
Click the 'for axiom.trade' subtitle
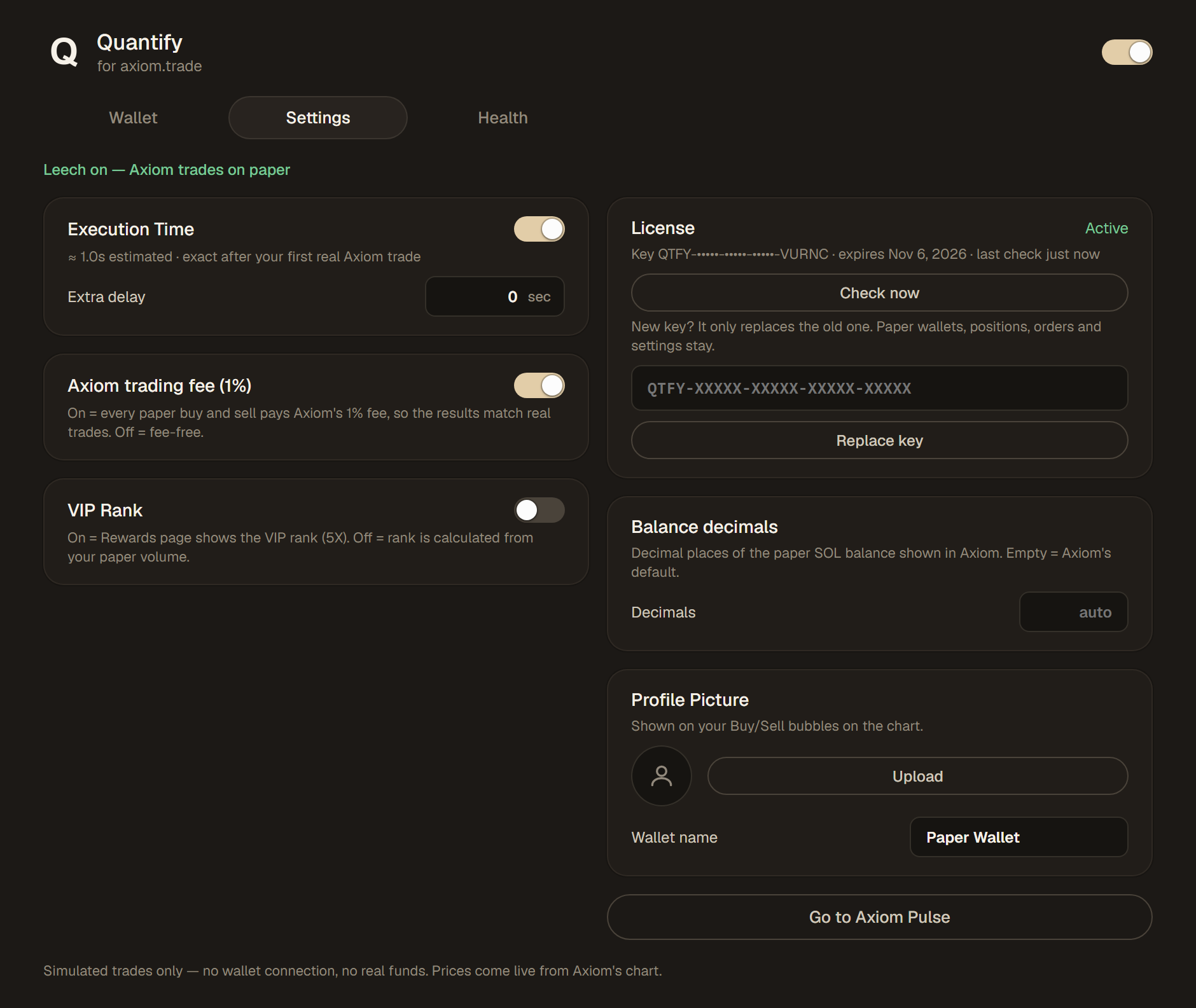pyautogui.click(x=149, y=66)
